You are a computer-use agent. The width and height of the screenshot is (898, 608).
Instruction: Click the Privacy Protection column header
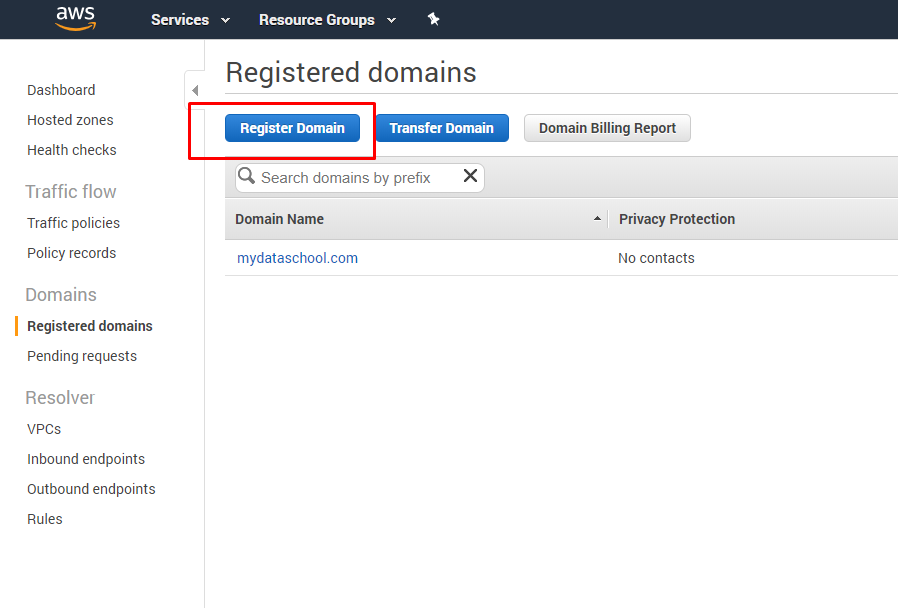click(x=677, y=219)
